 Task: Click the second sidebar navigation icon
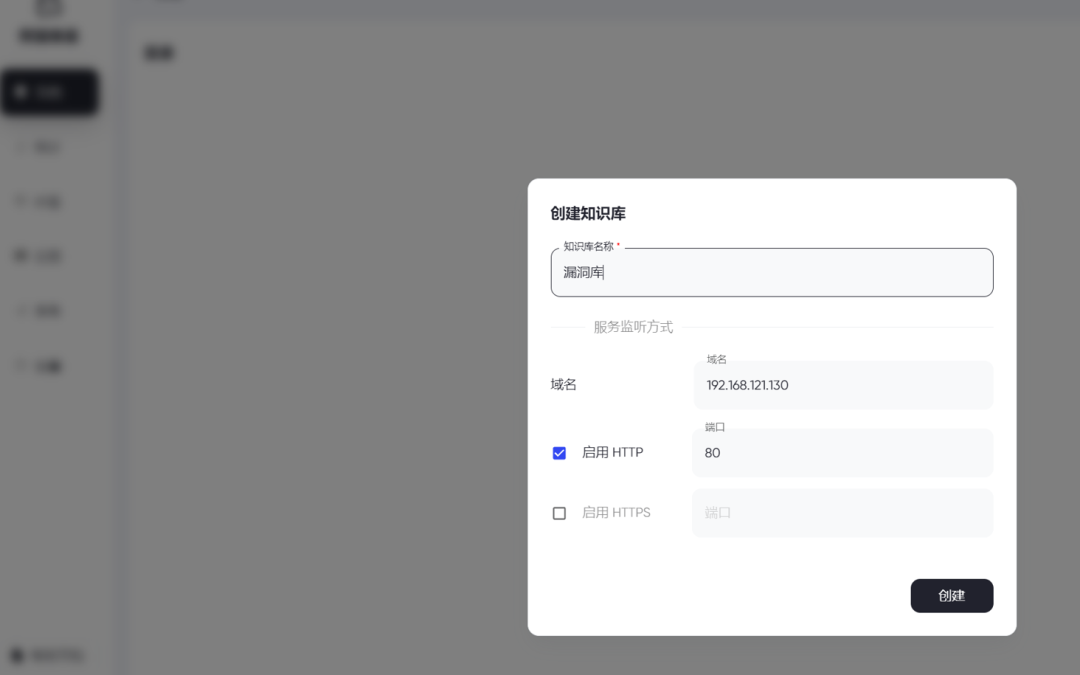[x=22, y=146]
